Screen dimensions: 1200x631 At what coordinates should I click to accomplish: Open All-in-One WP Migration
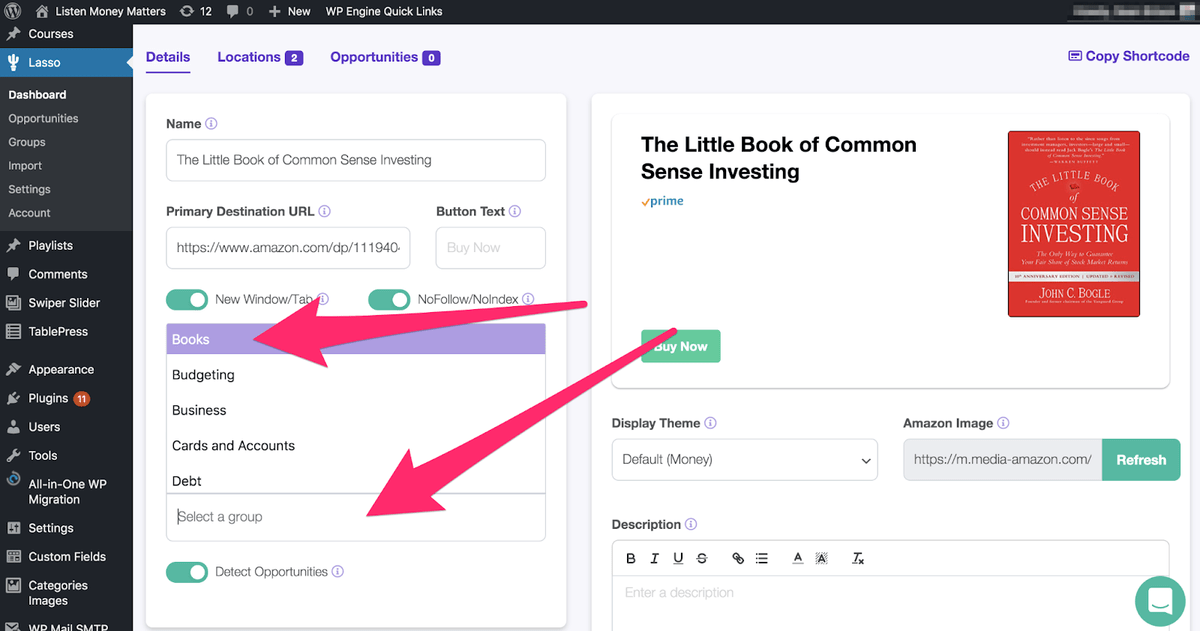point(67,491)
